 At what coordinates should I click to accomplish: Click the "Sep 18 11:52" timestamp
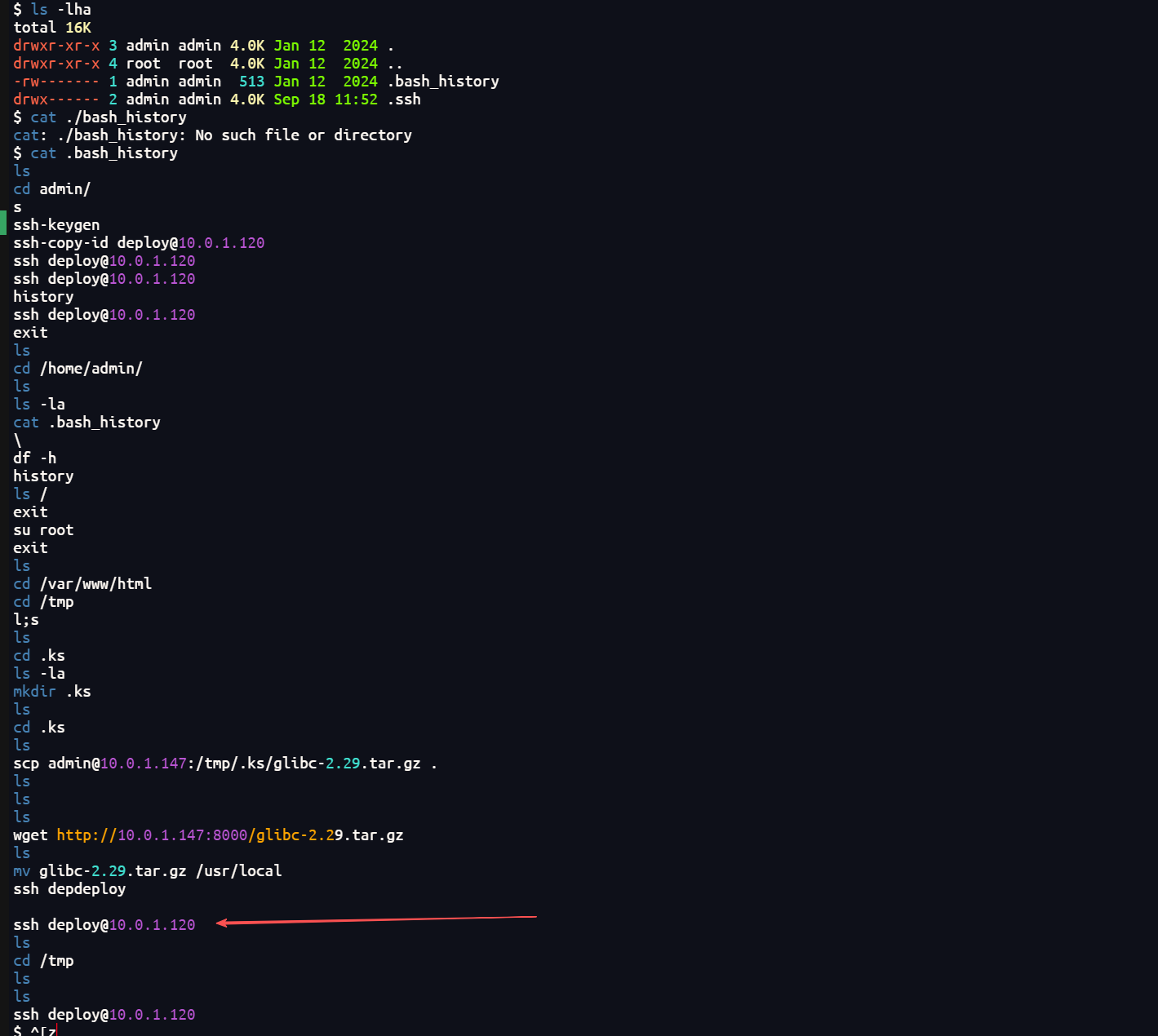[326, 100]
